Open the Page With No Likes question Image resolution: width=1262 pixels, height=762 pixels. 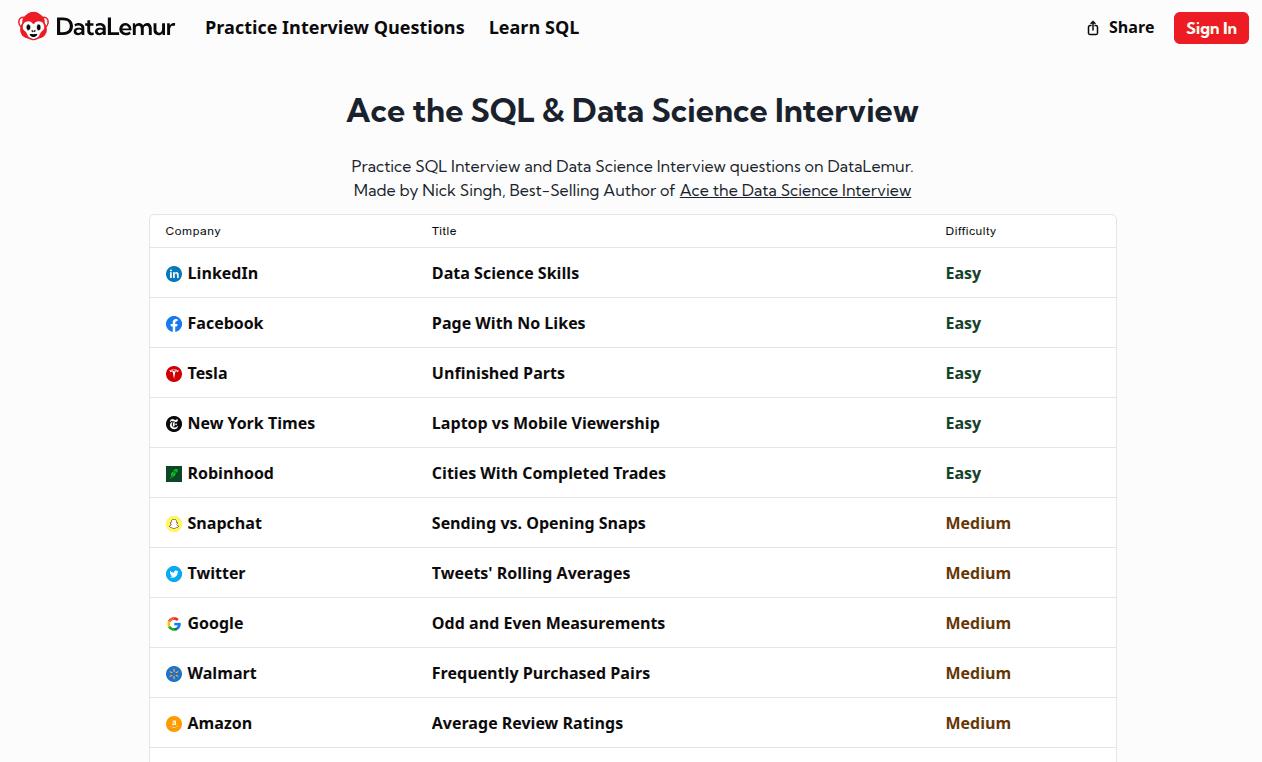(x=508, y=323)
